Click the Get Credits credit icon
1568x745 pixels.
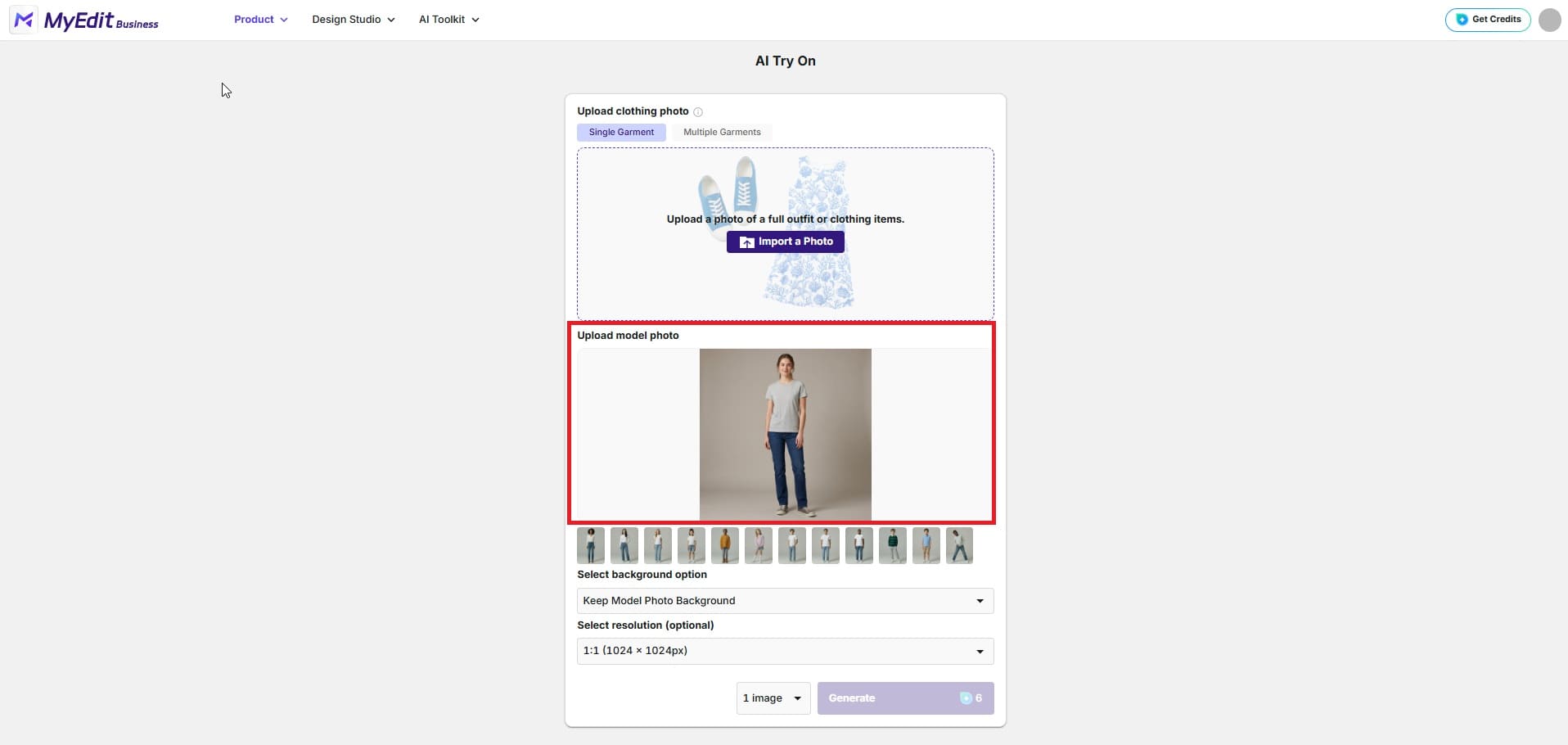[1462, 20]
